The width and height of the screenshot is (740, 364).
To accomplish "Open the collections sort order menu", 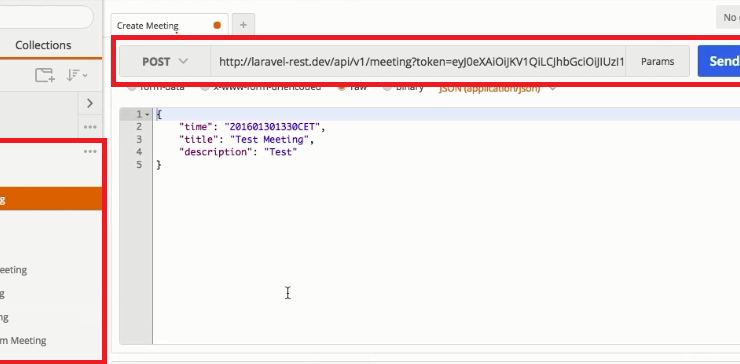I will (x=76, y=75).
